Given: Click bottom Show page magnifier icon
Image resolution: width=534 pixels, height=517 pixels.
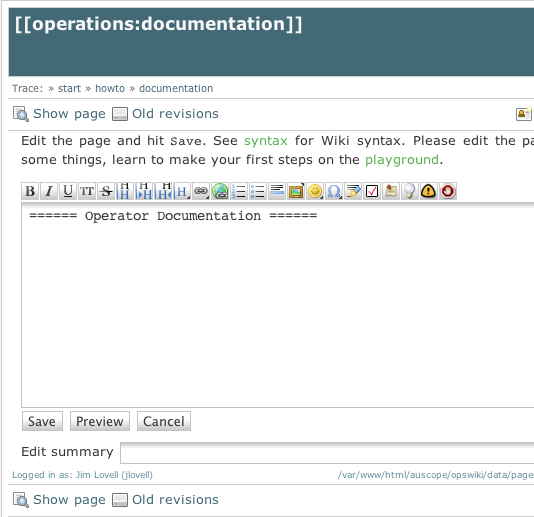Looking at the screenshot, I should (21, 500).
